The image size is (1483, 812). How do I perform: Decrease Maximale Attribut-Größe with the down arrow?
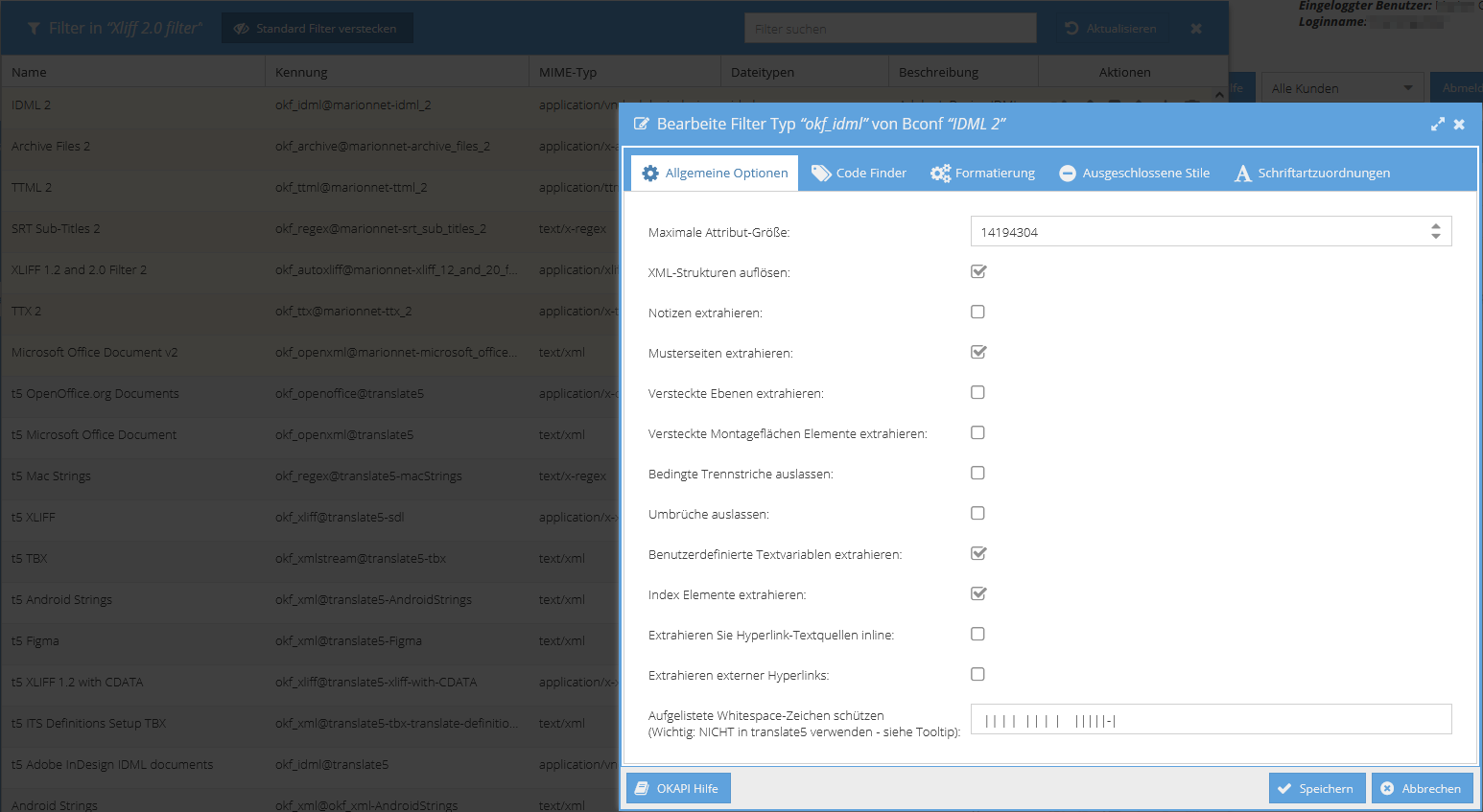tap(1435, 236)
